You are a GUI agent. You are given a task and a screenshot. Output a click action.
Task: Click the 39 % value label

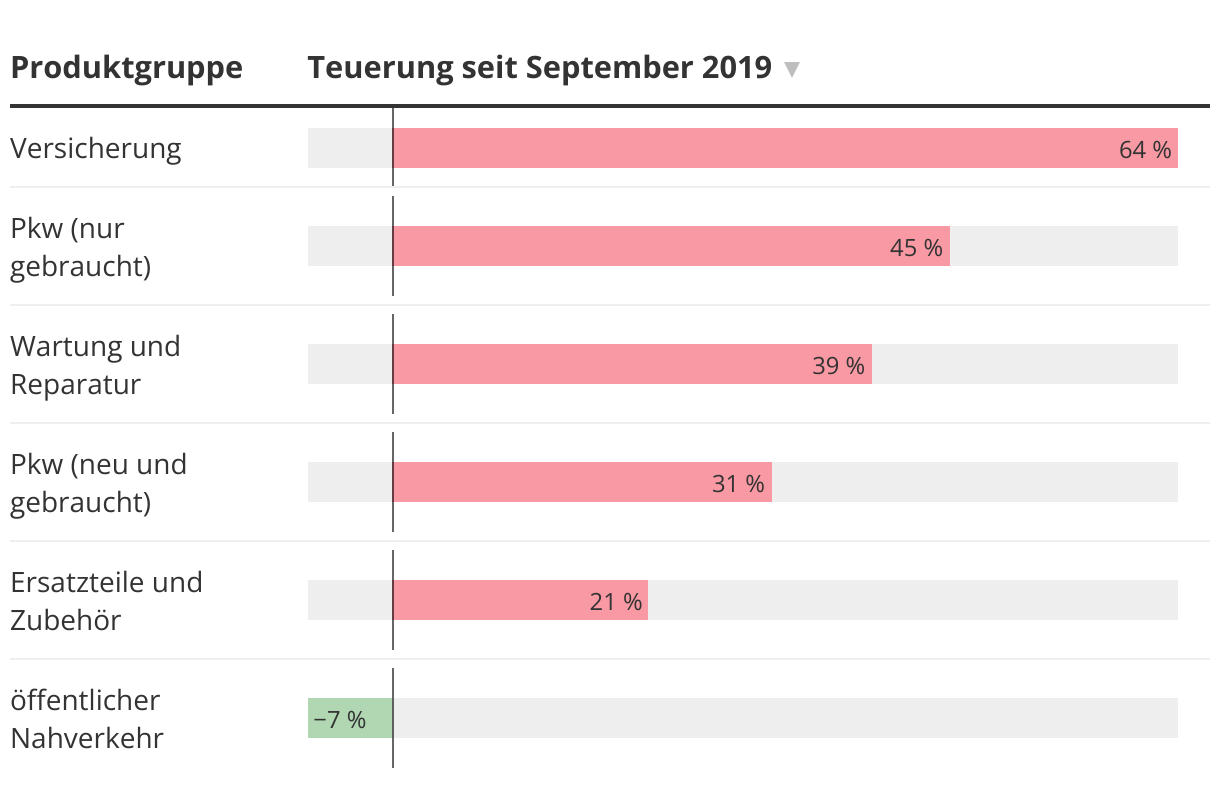pyautogui.click(x=838, y=366)
